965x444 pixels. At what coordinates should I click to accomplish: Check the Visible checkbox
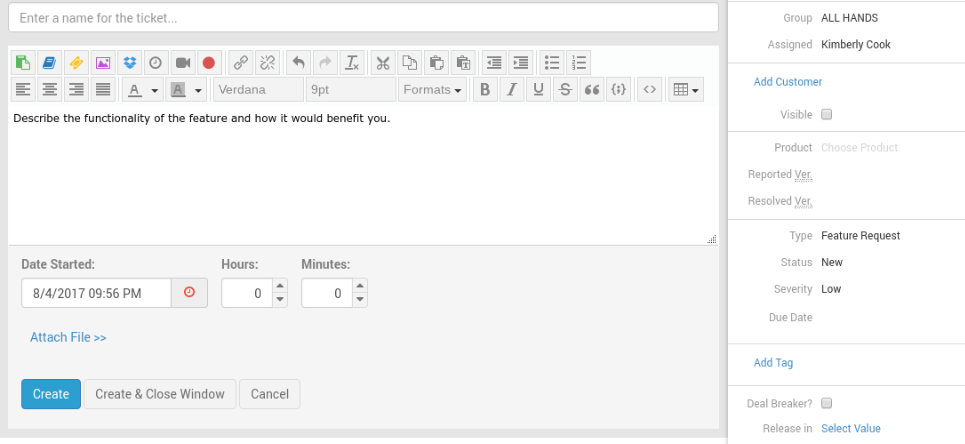click(827, 115)
